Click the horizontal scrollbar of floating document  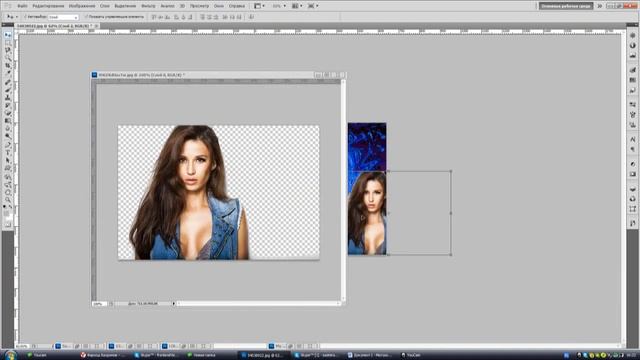pos(259,304)
